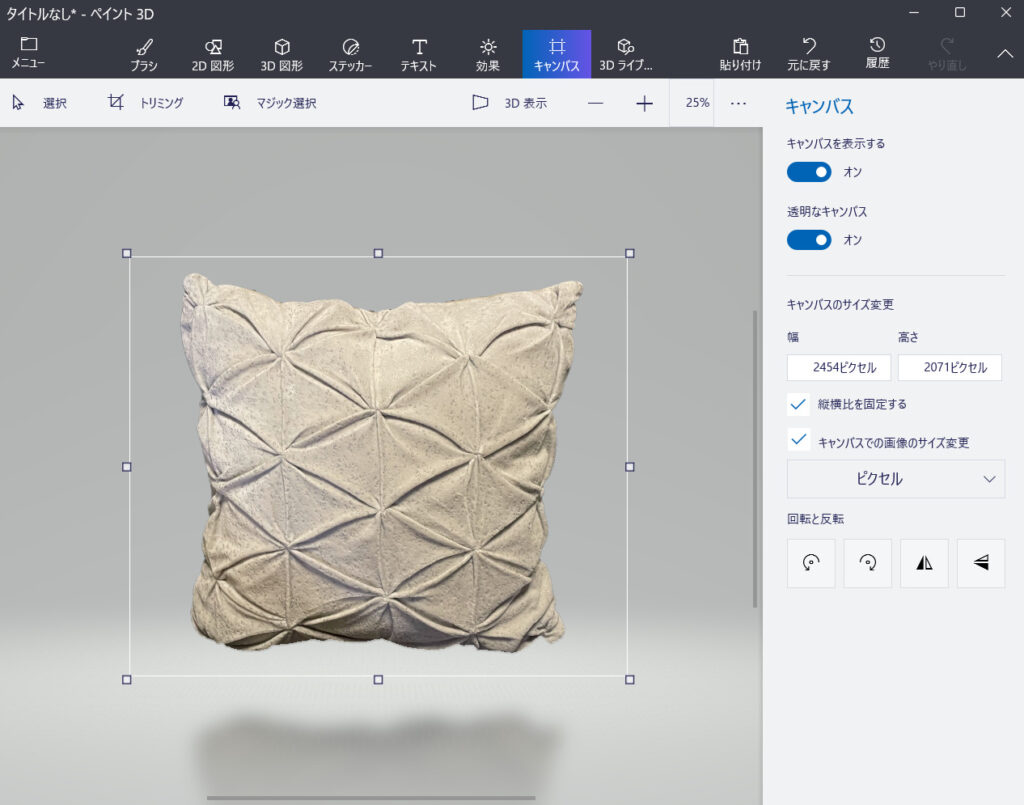Image resolution: width=1024 pixels, height=805 pixels.
Task: Toggle キャンバスを表示する switch off
Action: (x=808, y=172)
